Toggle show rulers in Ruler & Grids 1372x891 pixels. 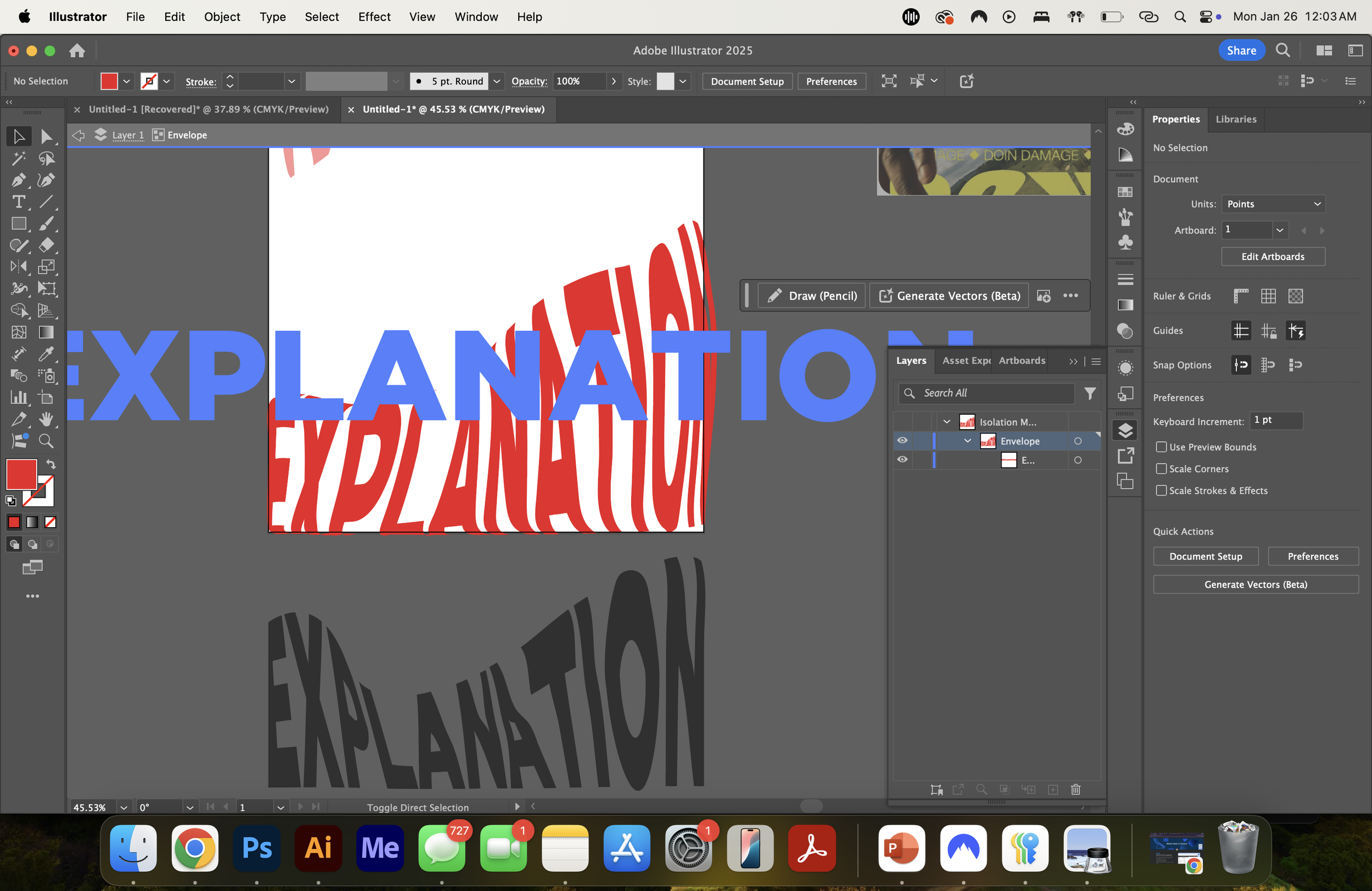[x=1241, y=296]
